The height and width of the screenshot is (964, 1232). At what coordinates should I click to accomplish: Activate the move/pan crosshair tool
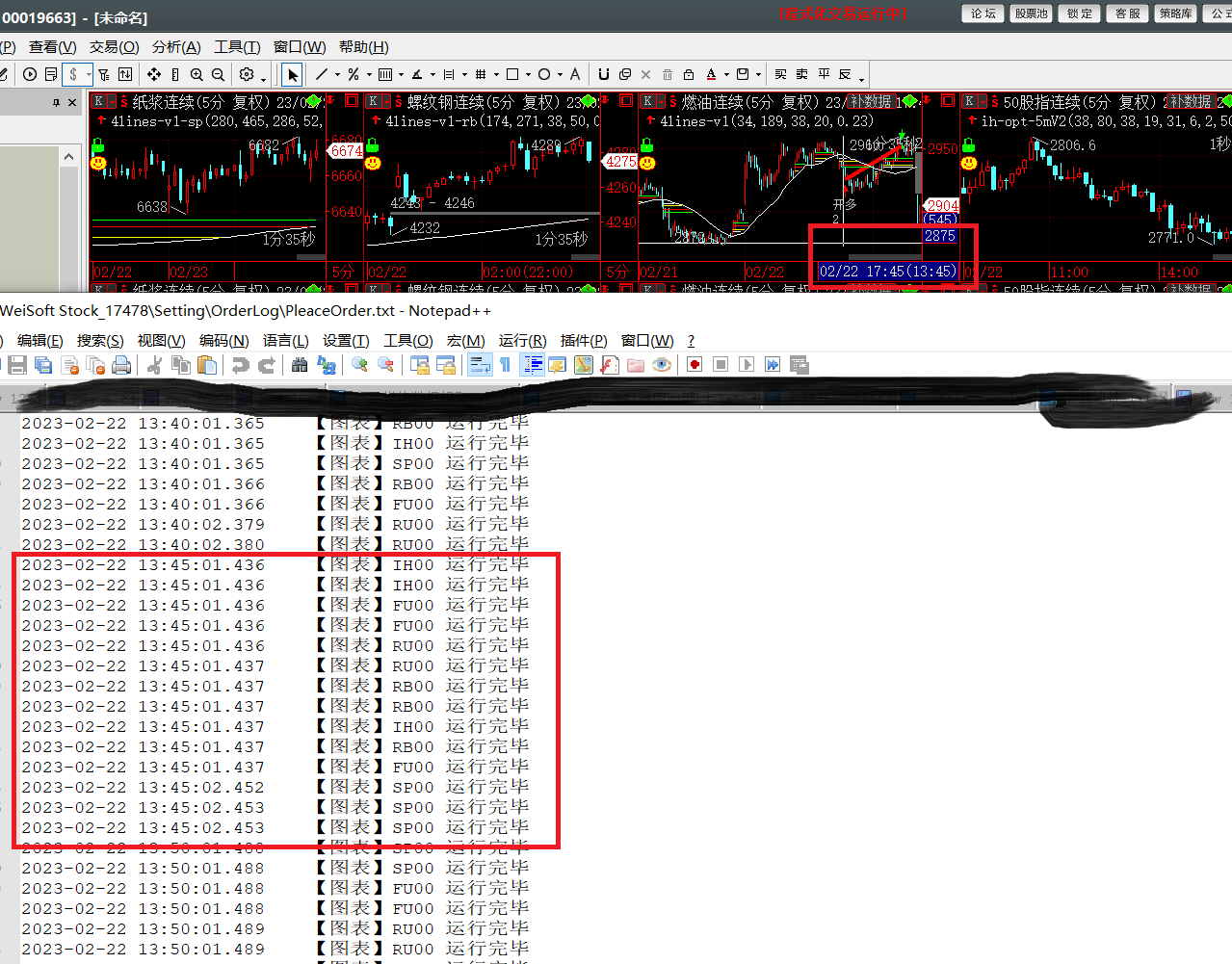[x=154, y=74]
